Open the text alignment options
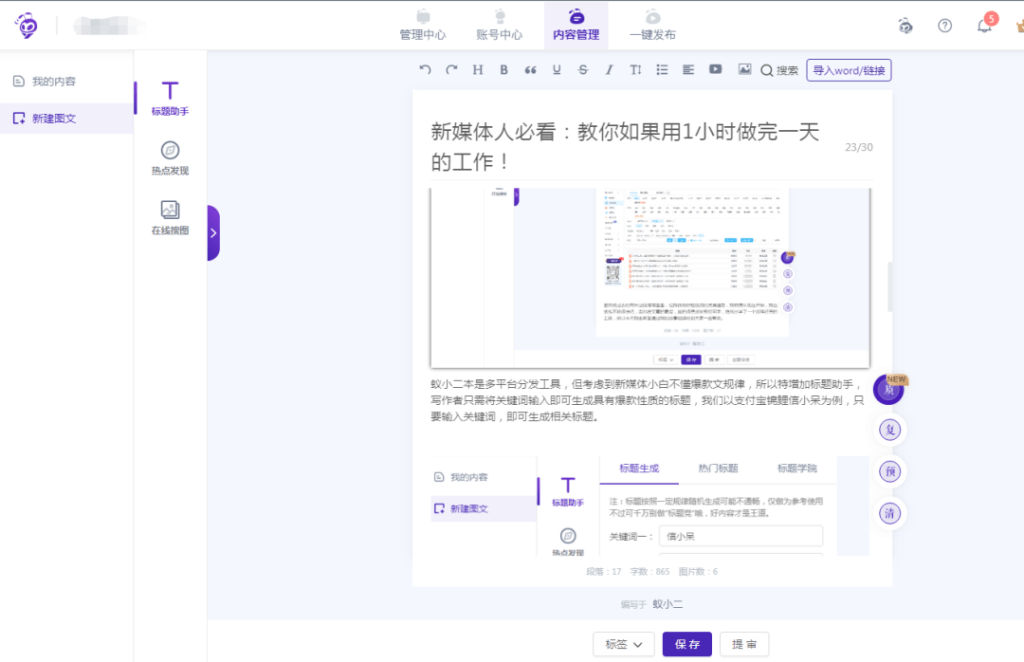The height and width of the screenshot is (662, 1024). click(x=688, y=70)
